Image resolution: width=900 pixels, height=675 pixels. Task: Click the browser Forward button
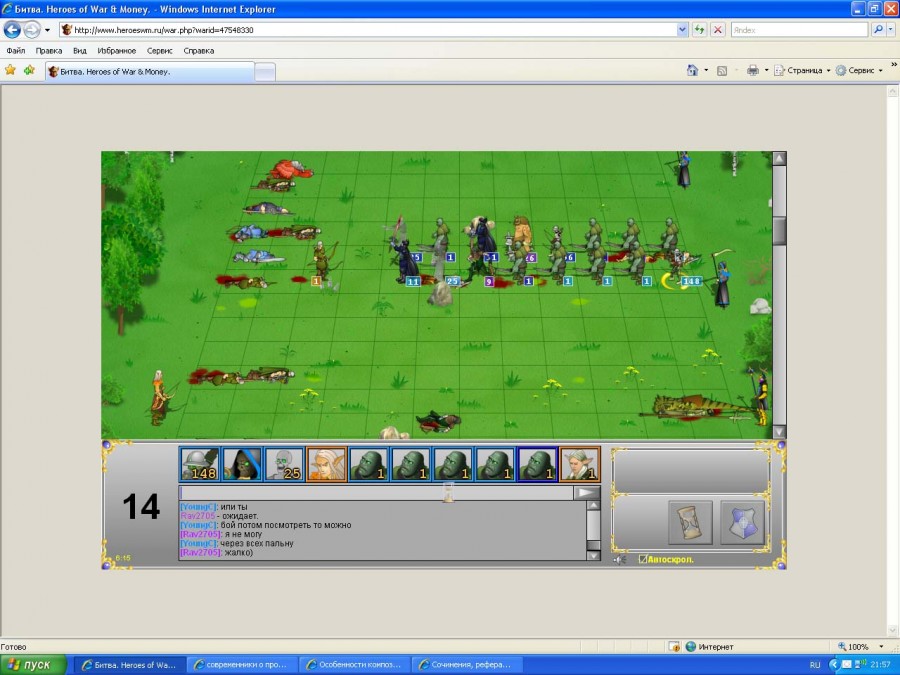(32, 29)
